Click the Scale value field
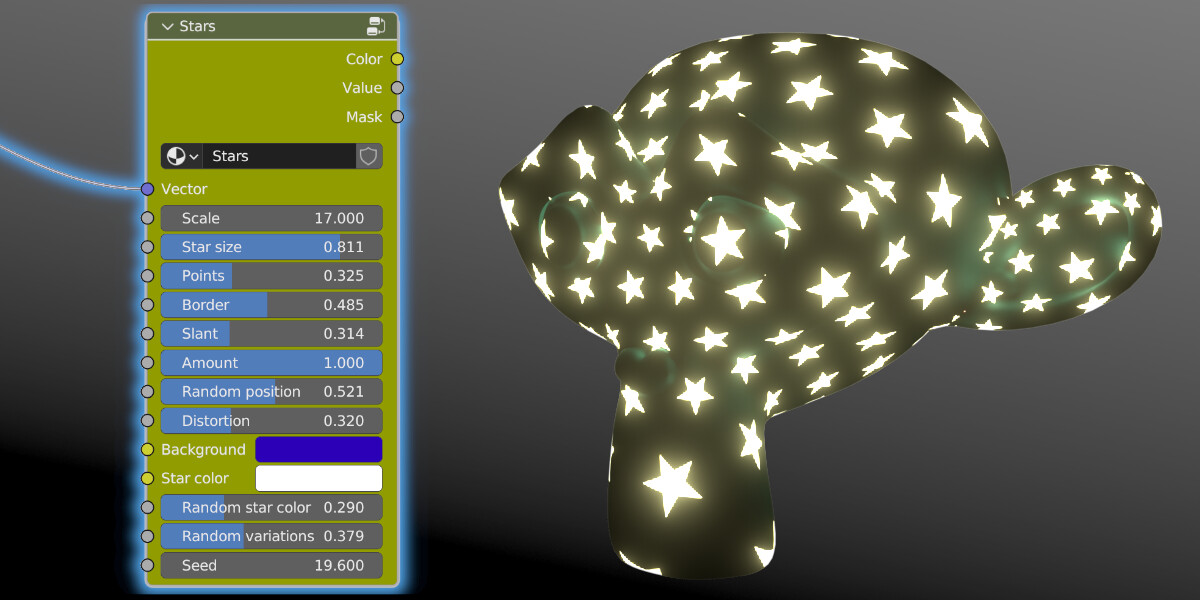The height and width of the screenshot is (600, 1200). point(272,218)
